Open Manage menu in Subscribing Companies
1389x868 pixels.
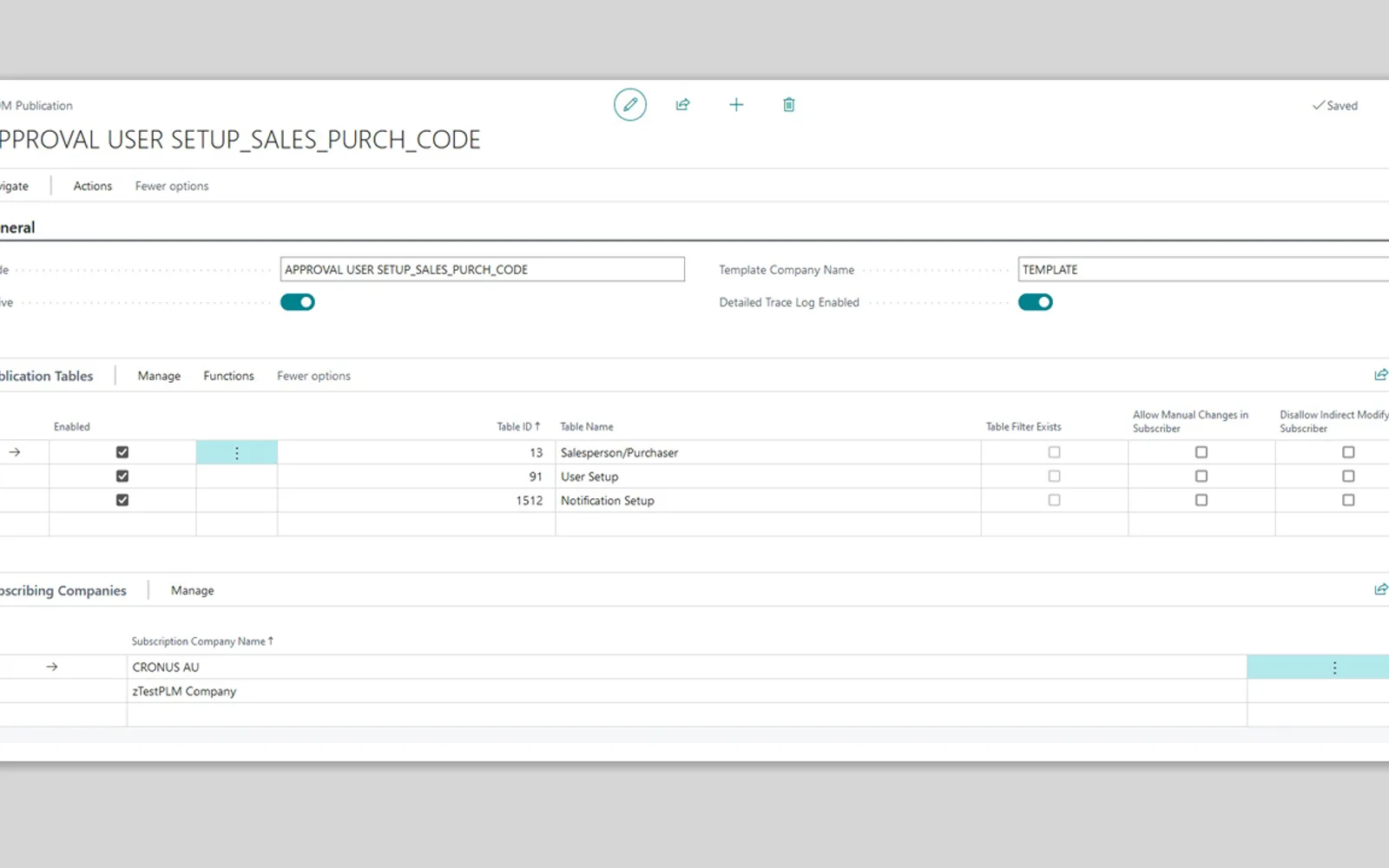[x=193, y=590]
